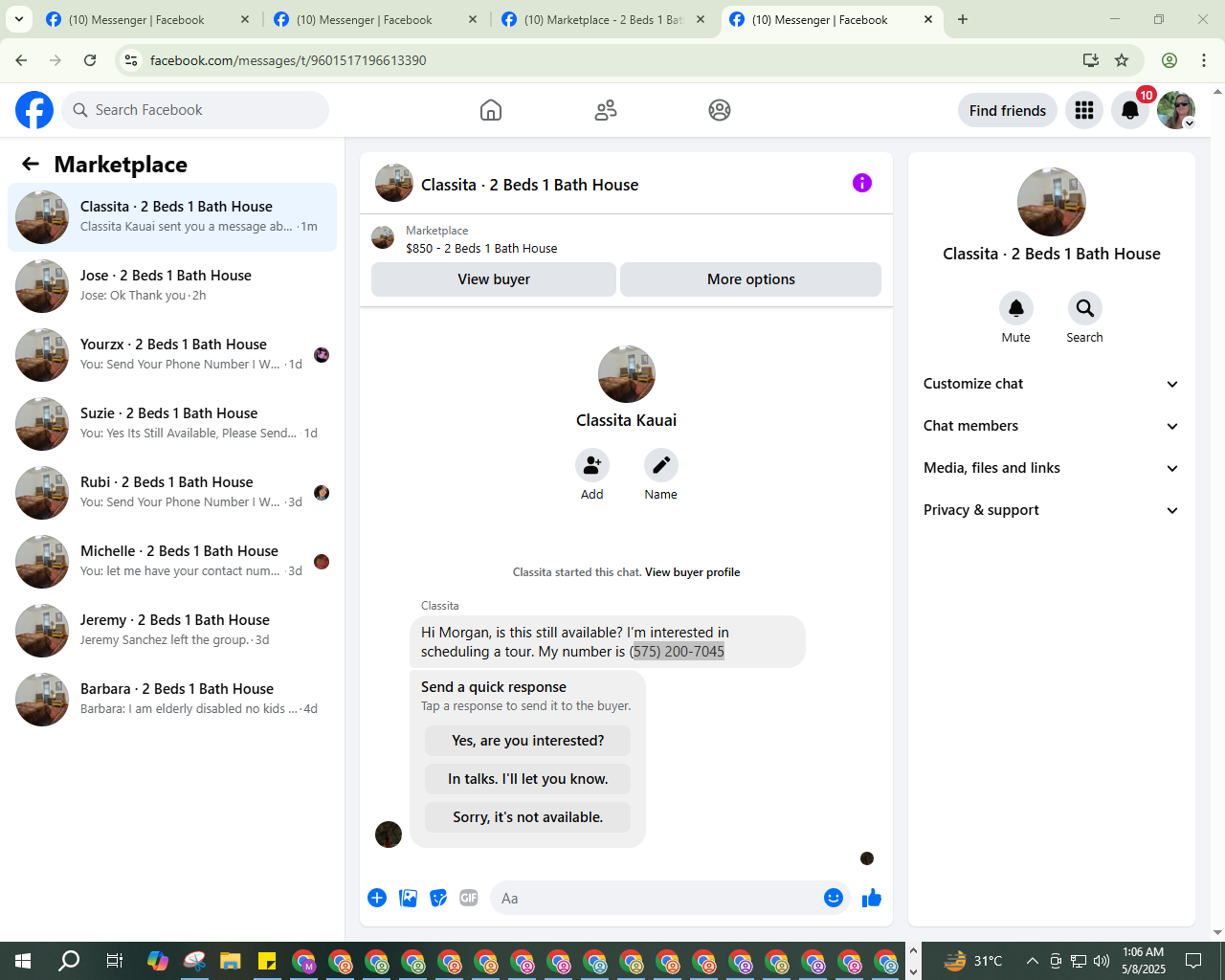
Task: Click More options button
Action: click(x=751, y=279)
